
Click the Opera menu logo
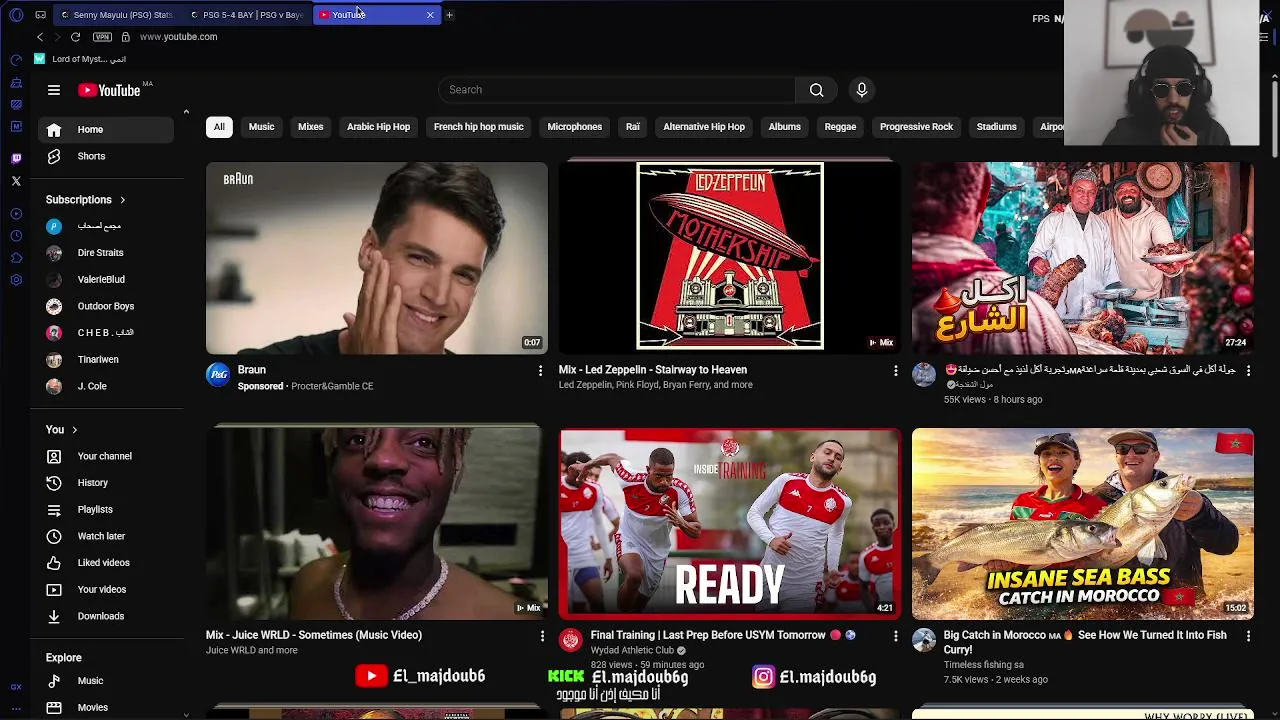tap(15, 15)
